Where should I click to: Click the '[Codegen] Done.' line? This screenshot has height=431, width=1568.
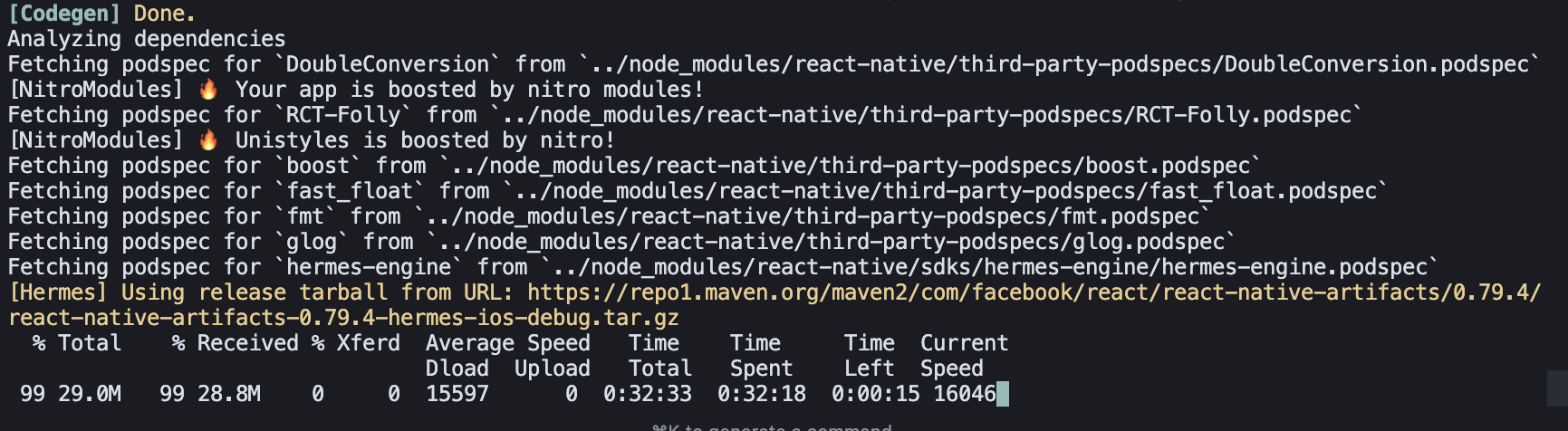[101, 13]
